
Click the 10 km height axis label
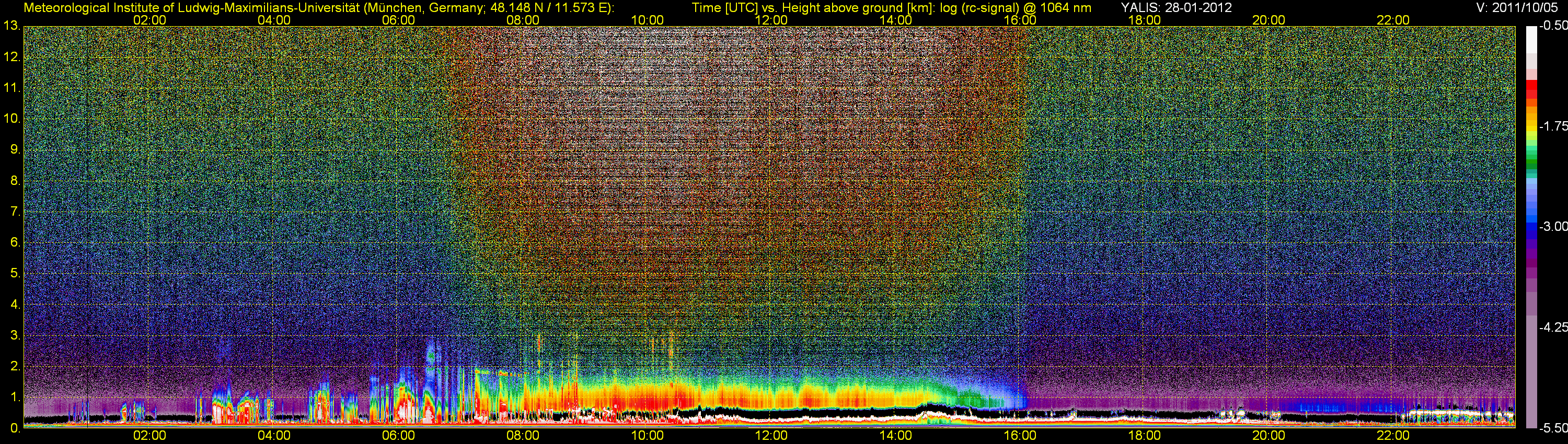pyautogui.click(x=11, y=119)
